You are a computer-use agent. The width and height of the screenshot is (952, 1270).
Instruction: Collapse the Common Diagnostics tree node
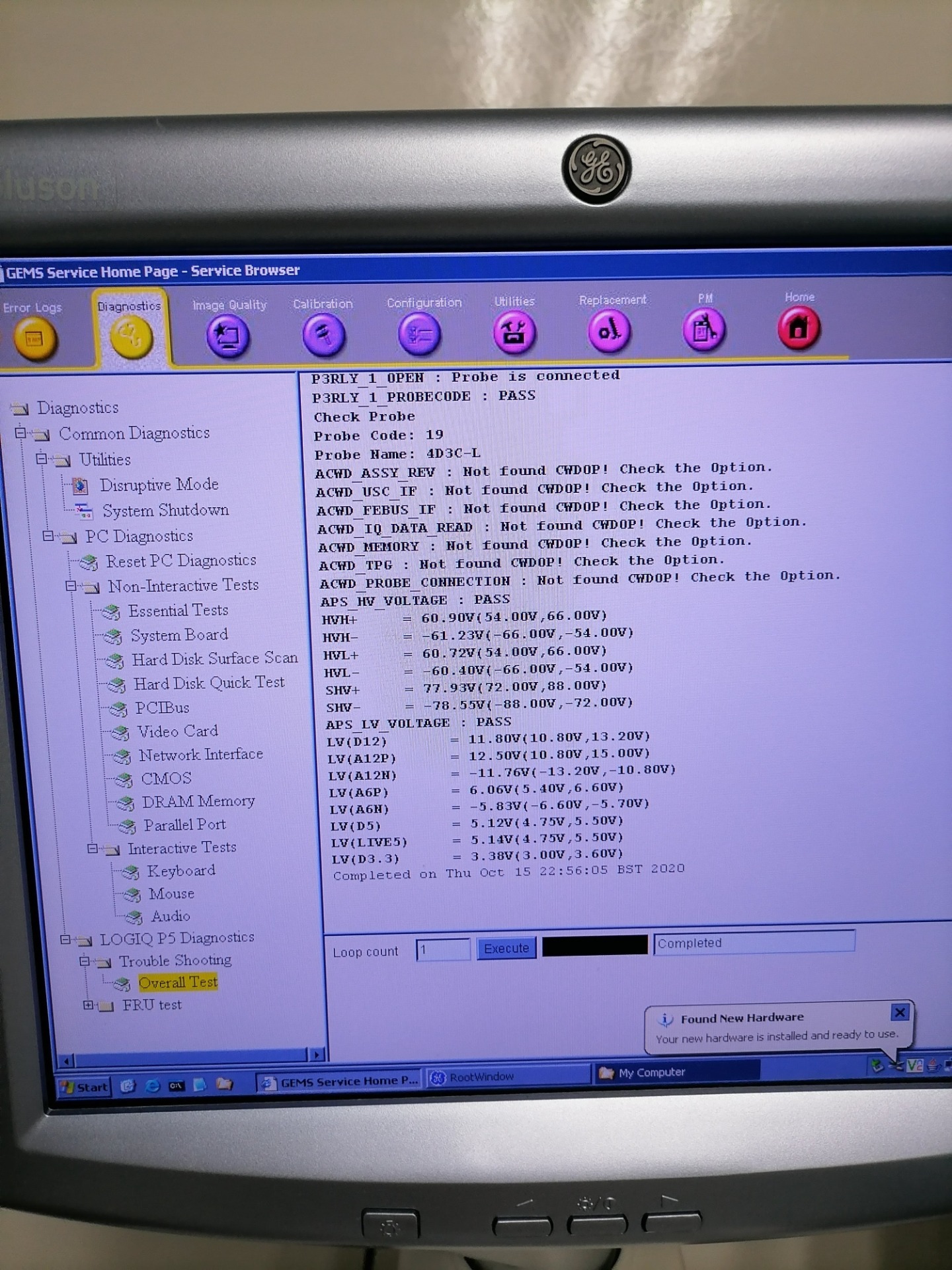coord(20,433)
